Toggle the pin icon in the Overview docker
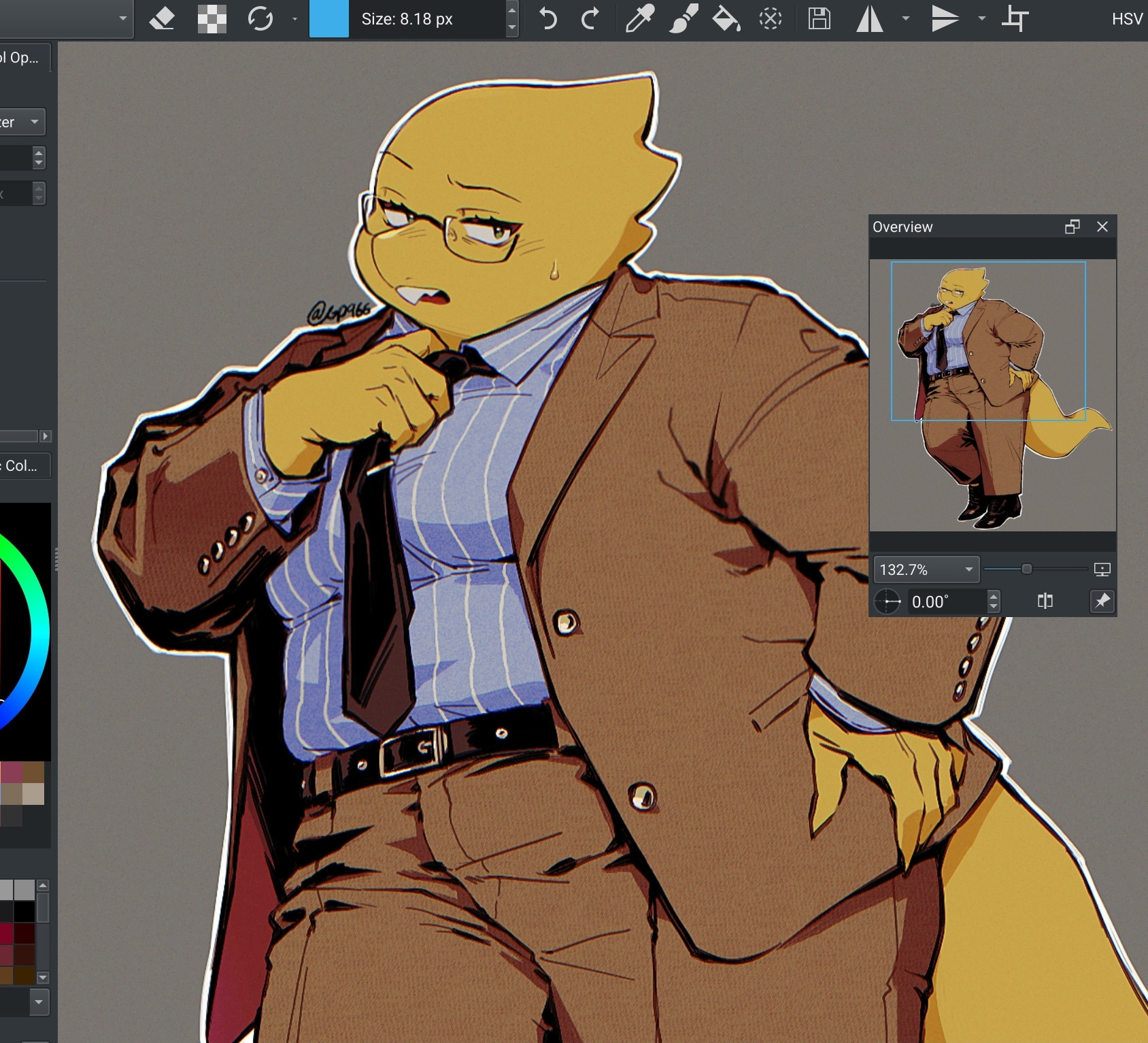The height and width of the screenshot is (1043, 1148). 1102,601
